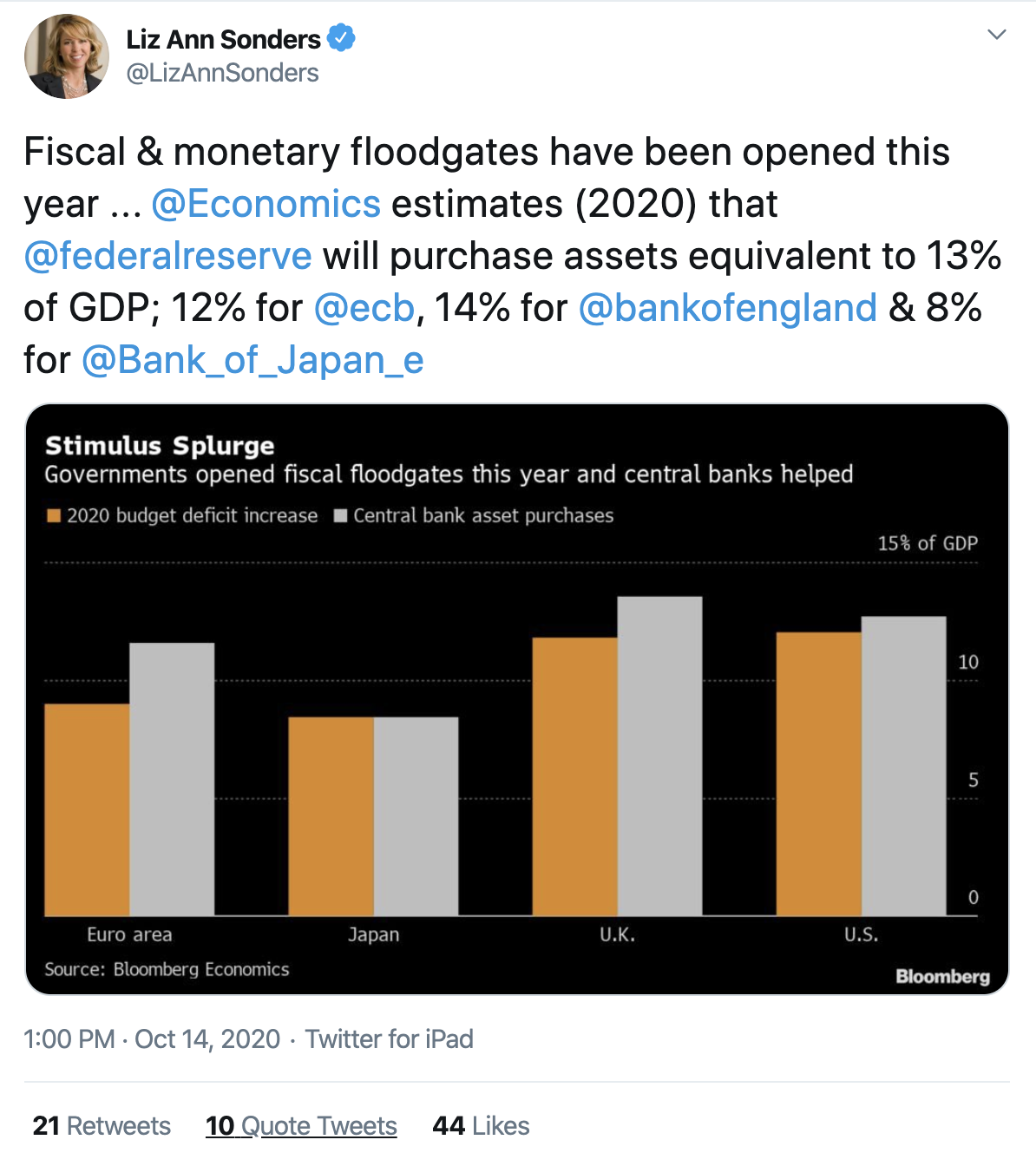Click the Twitter for iPad source link
This screenshot has width=1036, height=1166.
click(390, 1038)
